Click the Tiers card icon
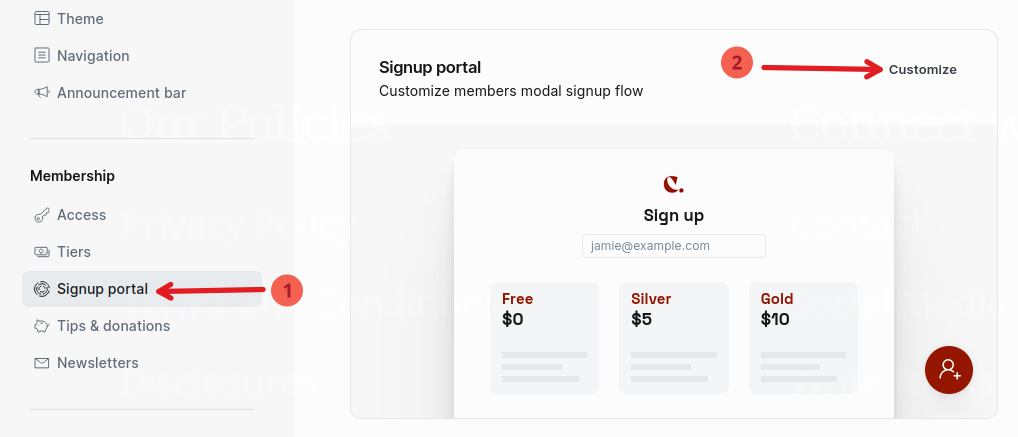1018x437 pixels. [41, 252]
